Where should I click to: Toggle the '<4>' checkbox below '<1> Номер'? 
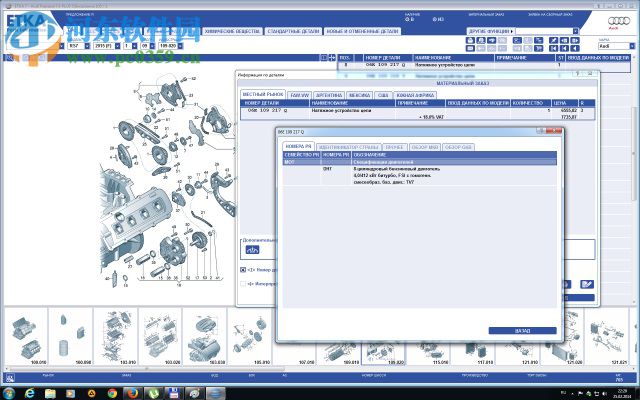tap(243, 284)
